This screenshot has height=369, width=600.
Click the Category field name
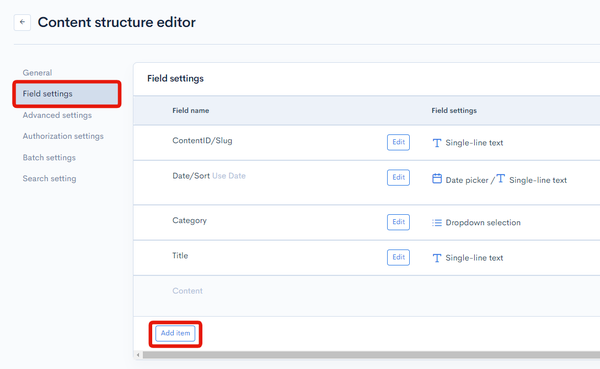tap(189, 220)
